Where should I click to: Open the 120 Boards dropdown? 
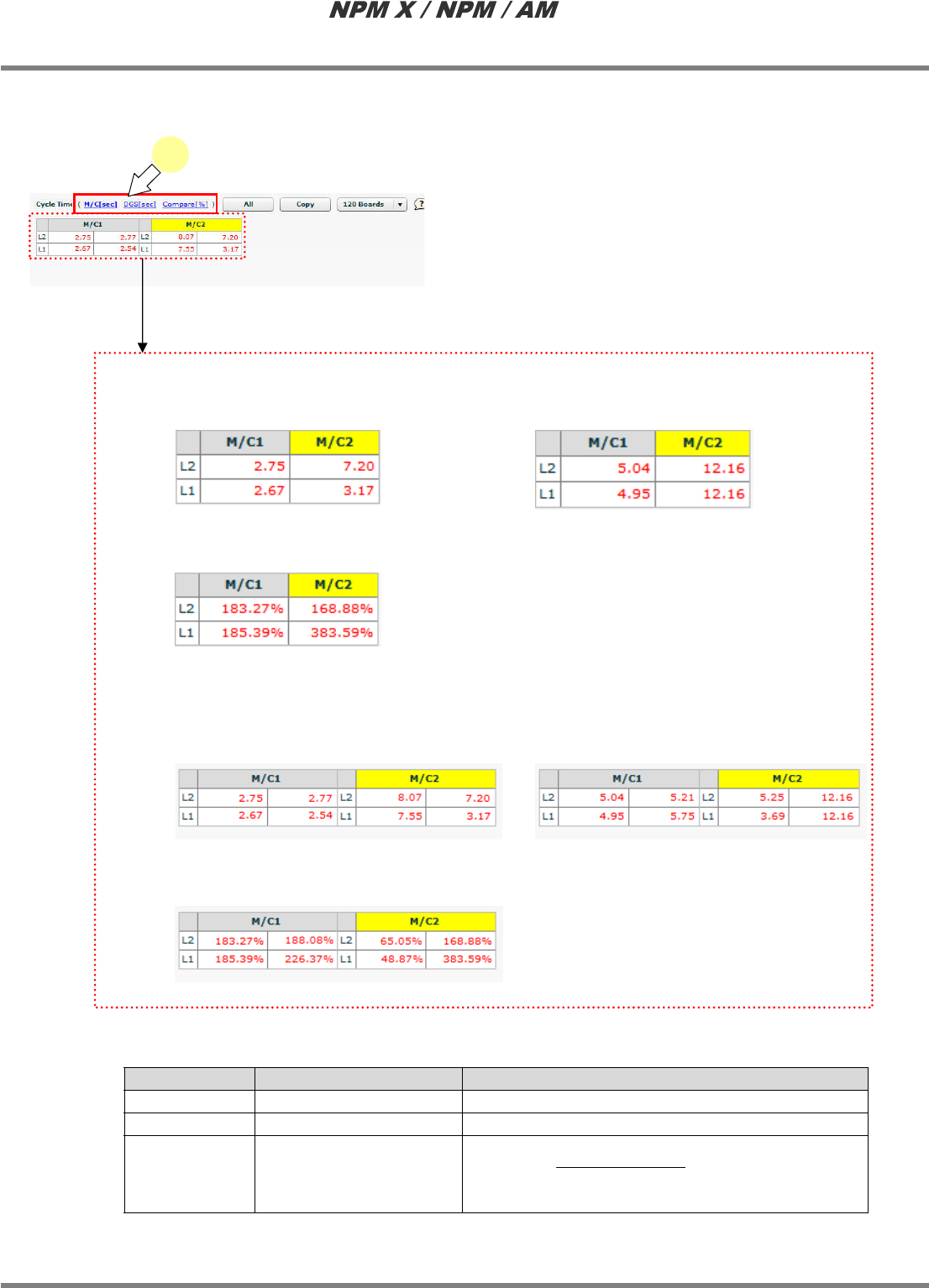click(x=372, y=204)
